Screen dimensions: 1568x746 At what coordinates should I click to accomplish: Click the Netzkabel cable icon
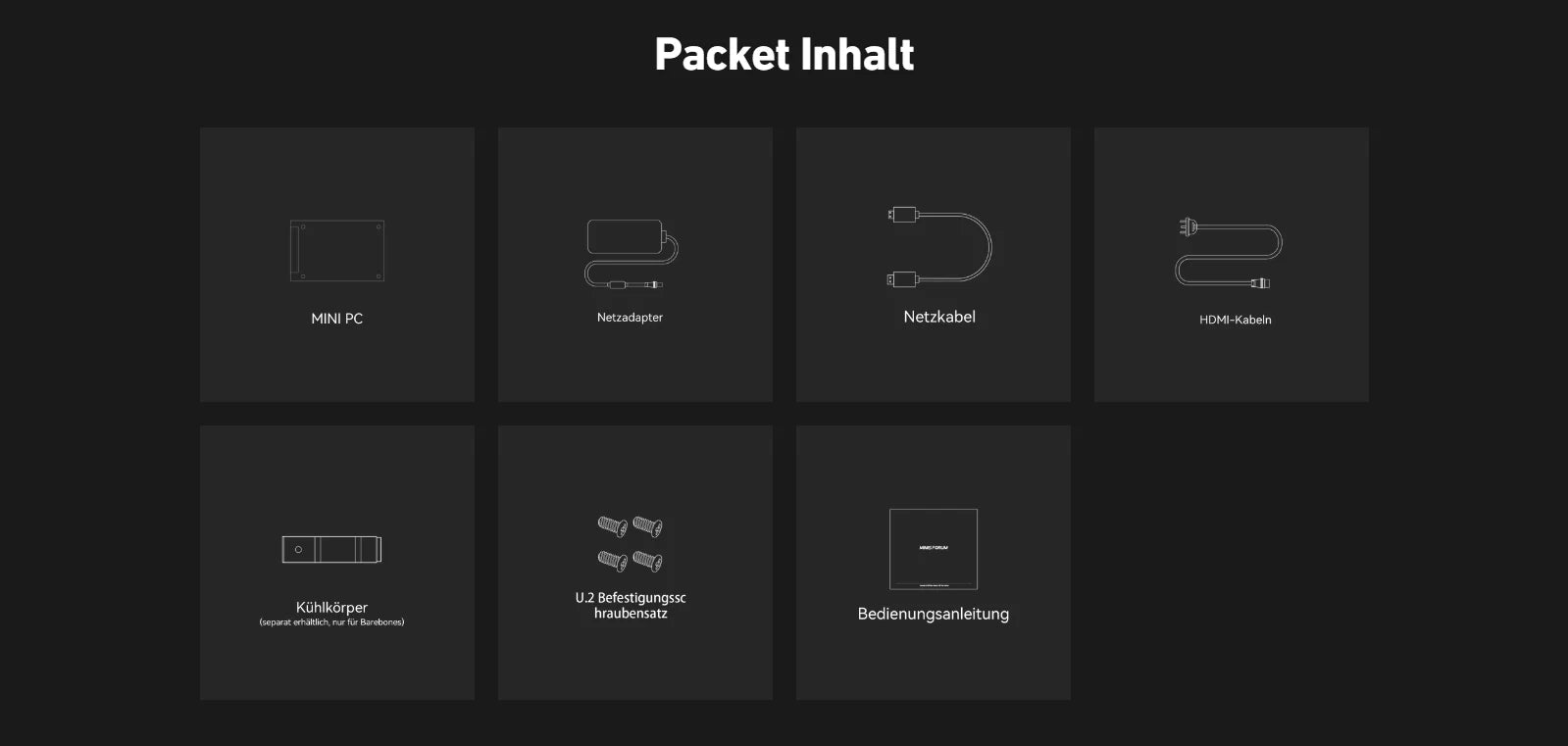click(939, 247)
